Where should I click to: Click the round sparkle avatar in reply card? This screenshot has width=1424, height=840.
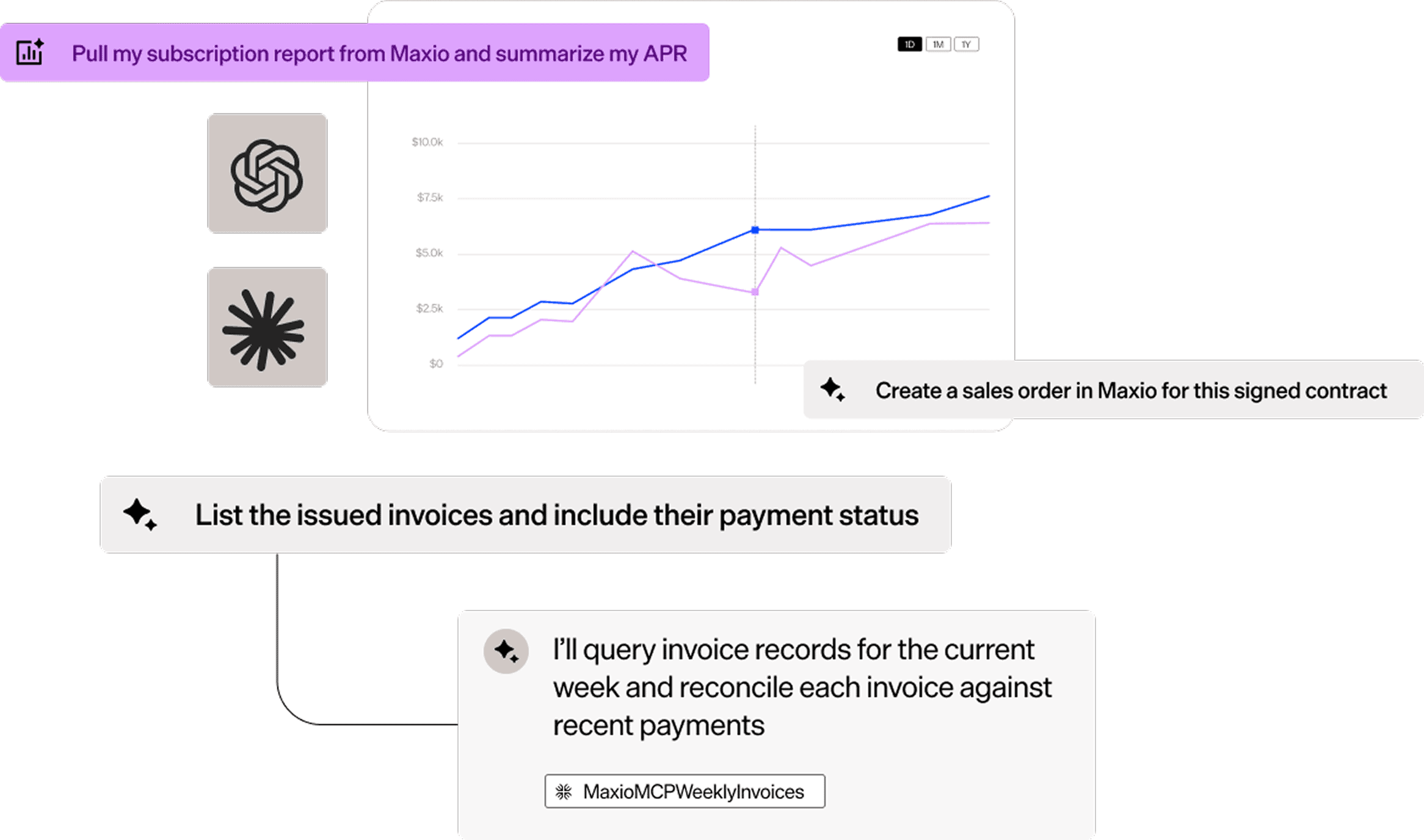click(x=506, y=651)
